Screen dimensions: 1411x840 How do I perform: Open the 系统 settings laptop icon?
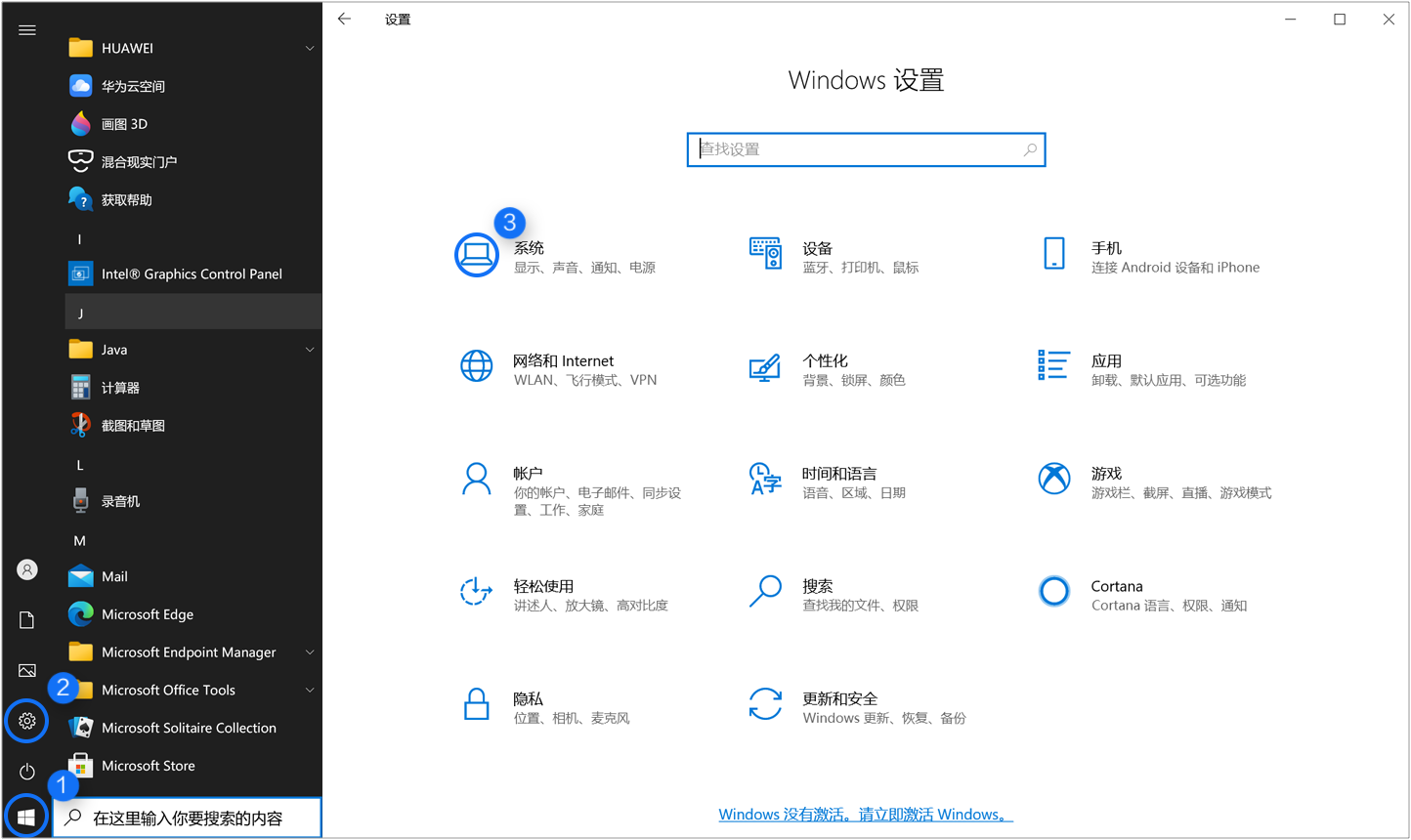pos(477,254)
